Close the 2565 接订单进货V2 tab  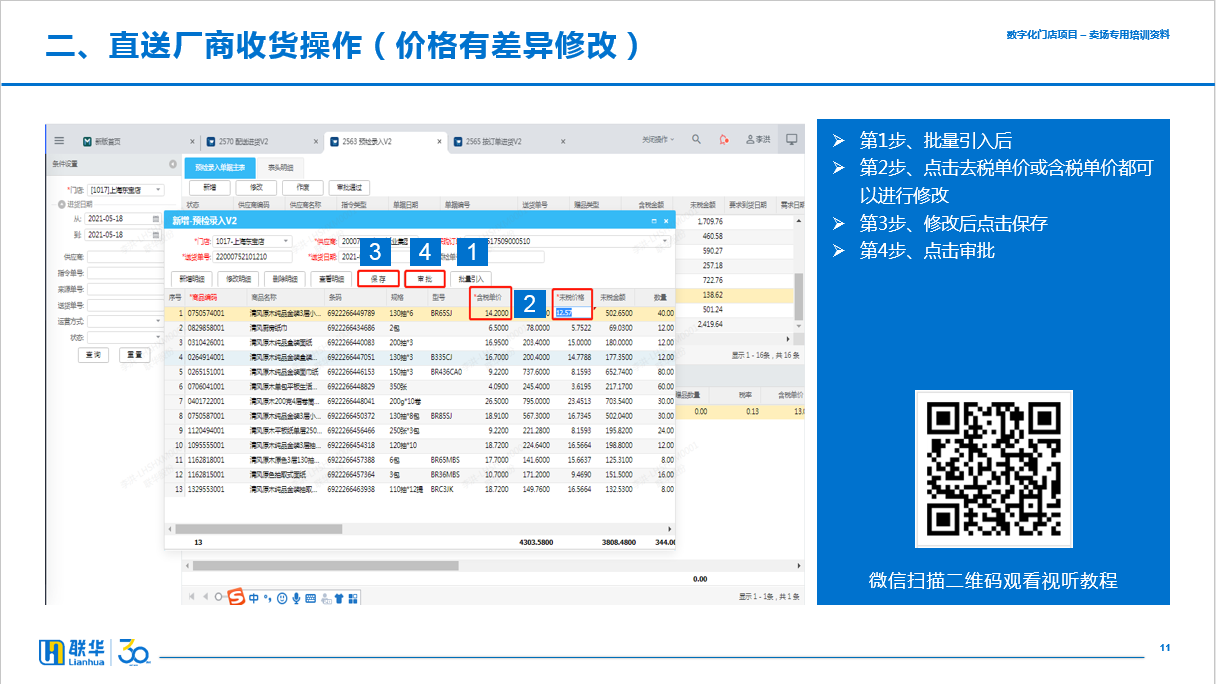(x=565, y=142)
